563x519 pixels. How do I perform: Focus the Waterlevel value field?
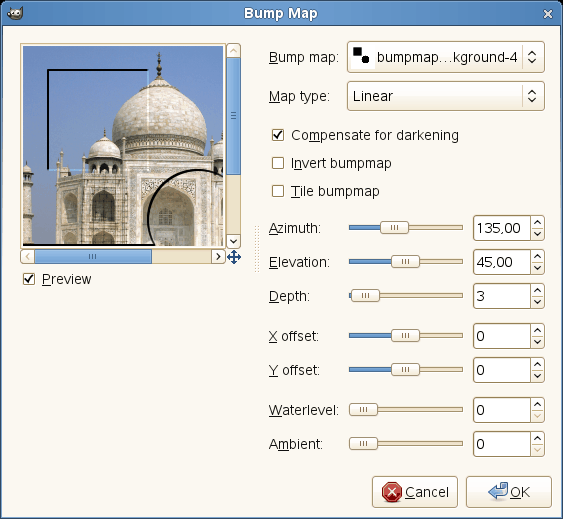[x=502, y=410]
